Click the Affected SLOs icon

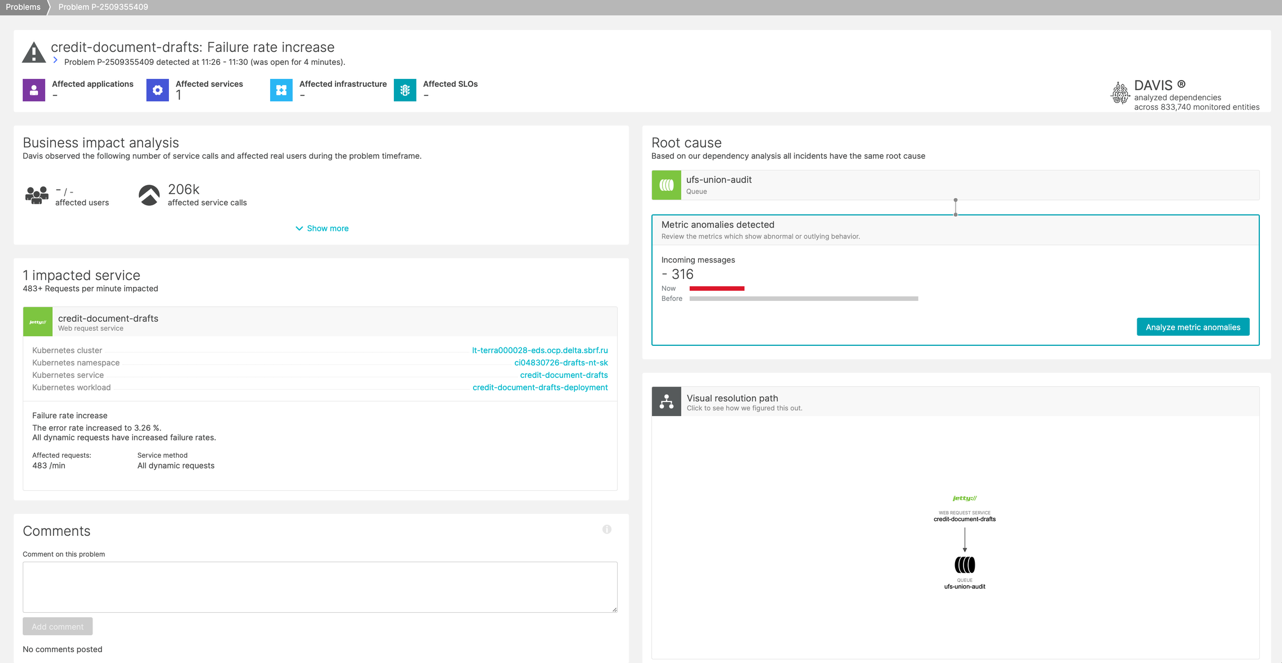[x=404, y=90]
